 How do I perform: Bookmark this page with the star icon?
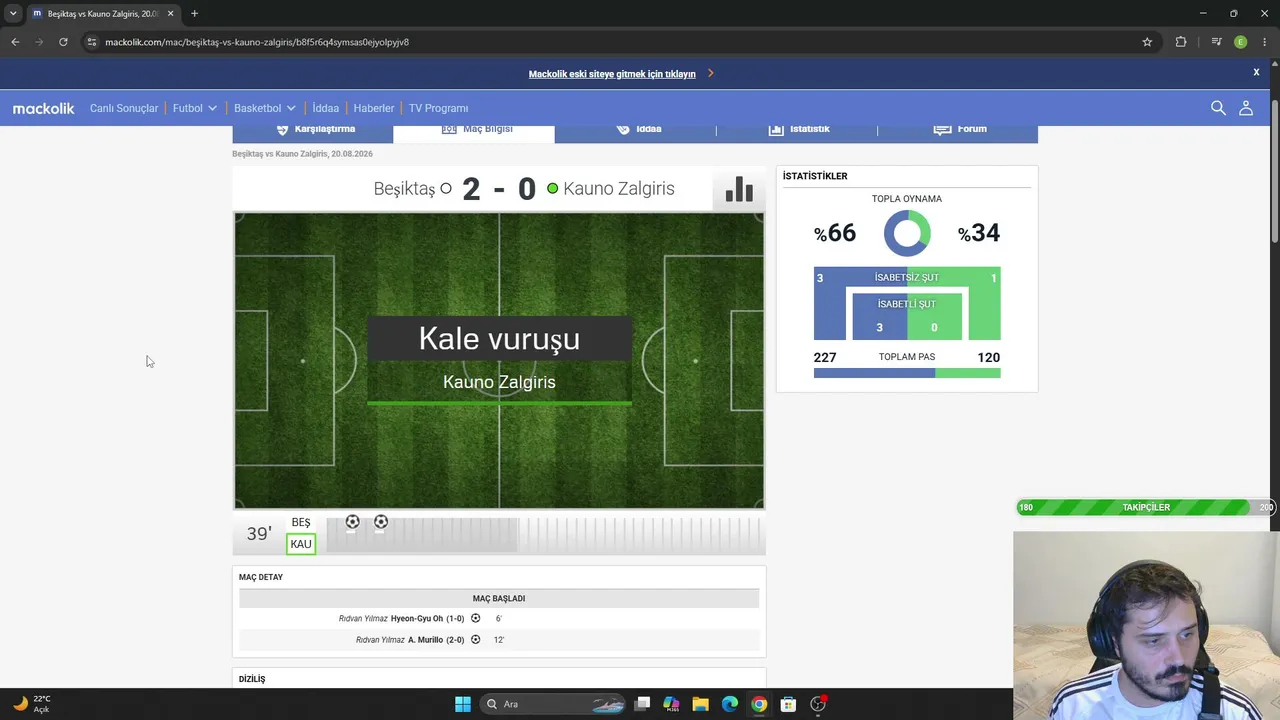tap(1147, 42)
